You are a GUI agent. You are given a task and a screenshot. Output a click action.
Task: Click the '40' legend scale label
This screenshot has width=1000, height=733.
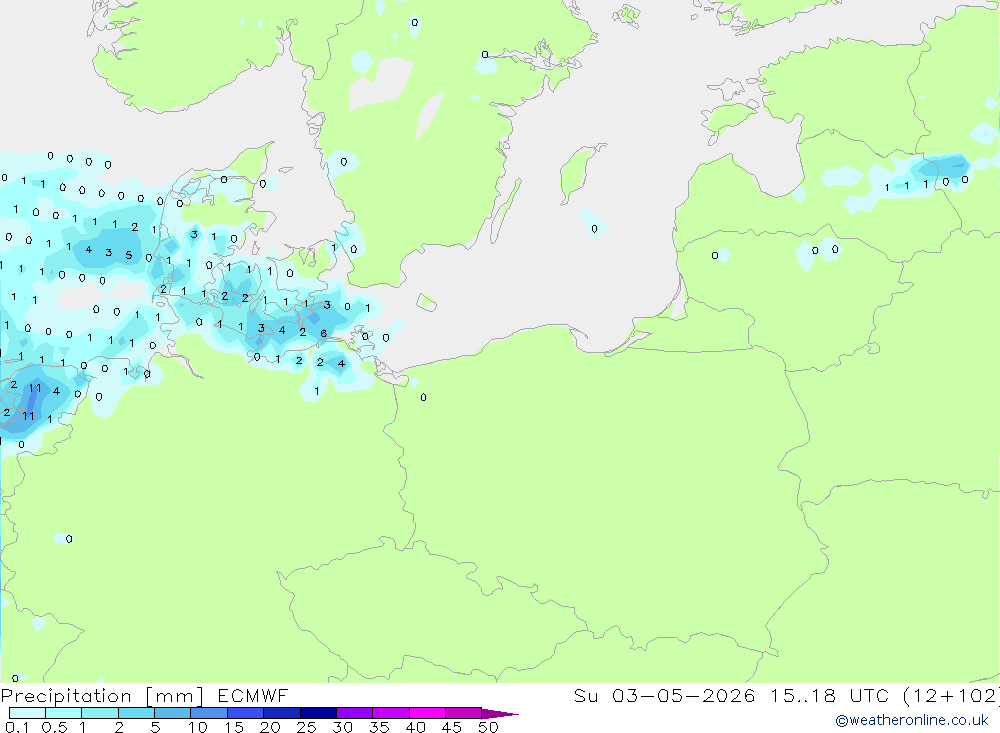[416, 727]
